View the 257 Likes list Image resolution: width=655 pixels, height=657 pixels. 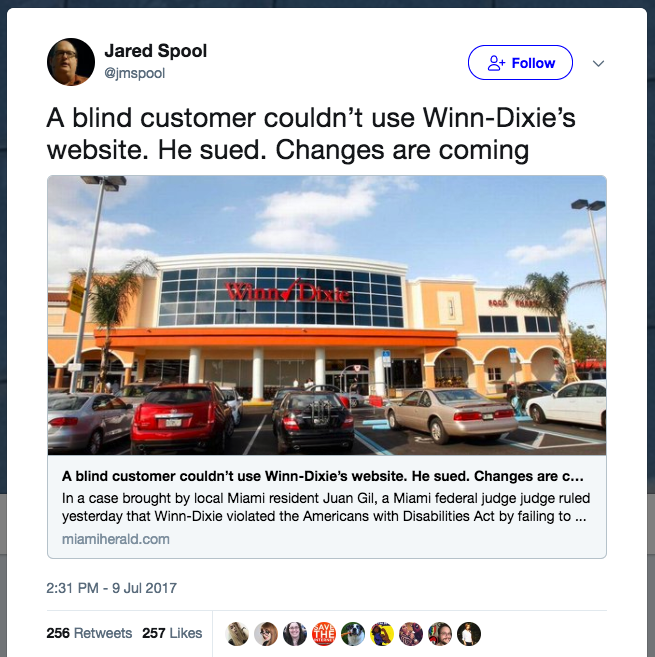pos(172,633)
